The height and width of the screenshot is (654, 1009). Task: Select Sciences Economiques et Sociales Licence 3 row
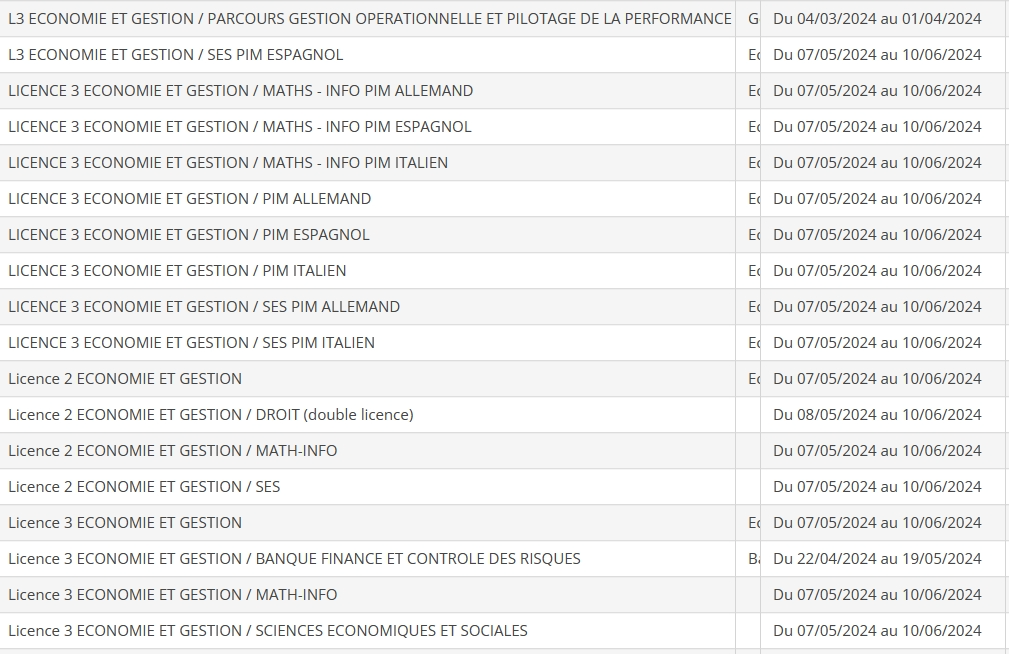pyautogui.click(x=502, y=631)
